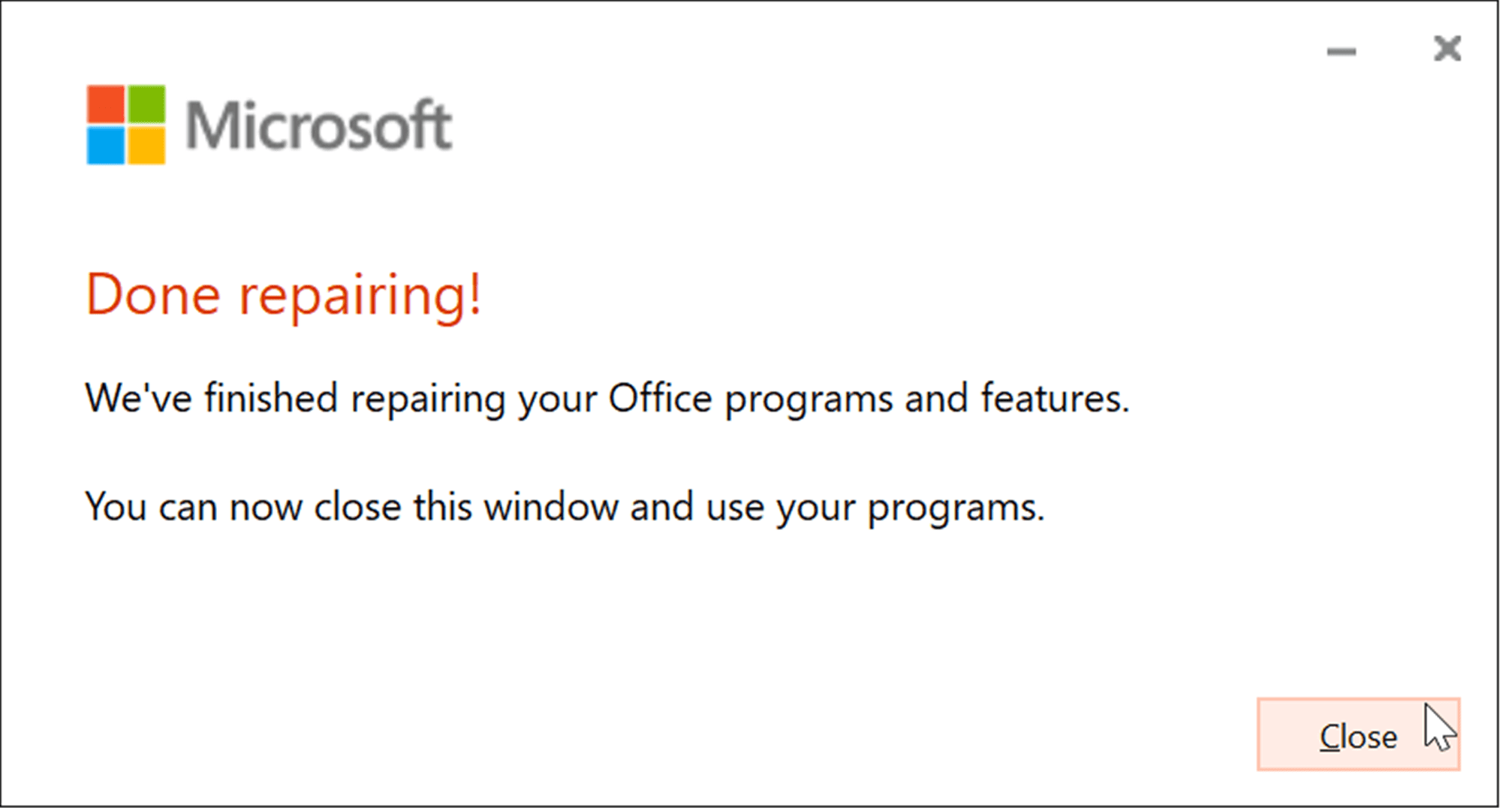This screenshot has width=1512, height=808.
Task: Click the Close button
Action: (x=1357, y=735)
